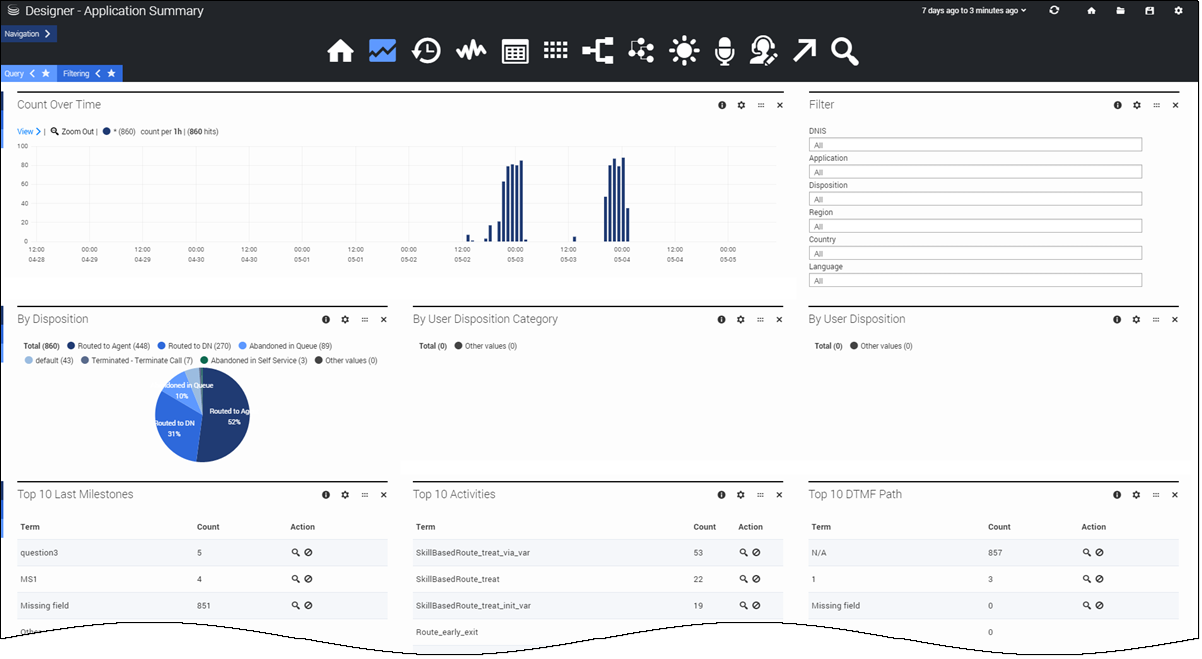This screenshot has height=659, width=1202.
Task: Click the sun brightness icon
Action: [x=685, y=51]
